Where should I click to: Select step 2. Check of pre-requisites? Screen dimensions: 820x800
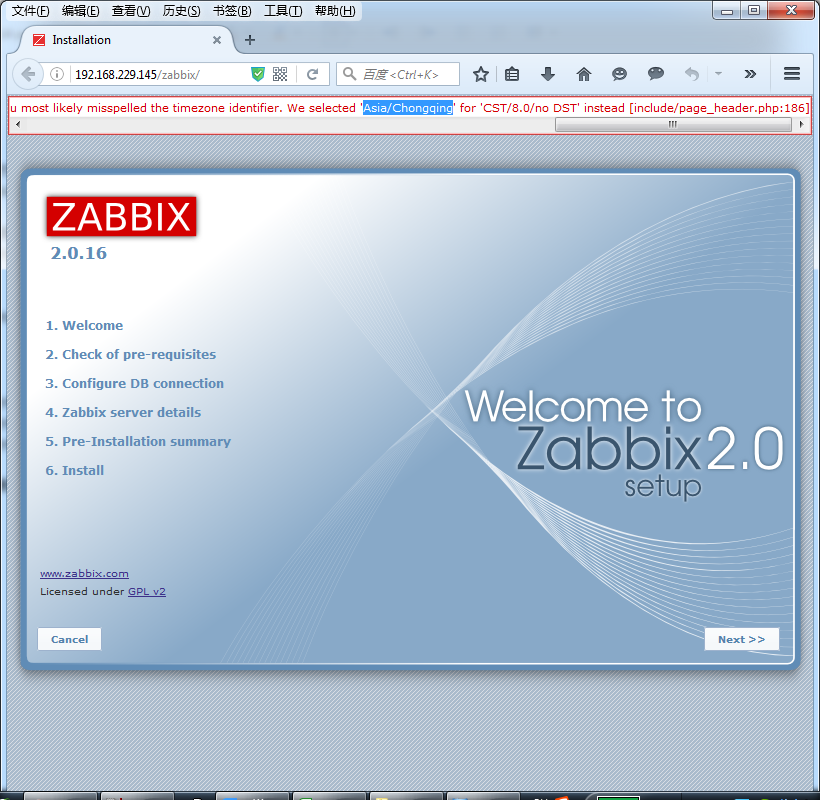131,355
